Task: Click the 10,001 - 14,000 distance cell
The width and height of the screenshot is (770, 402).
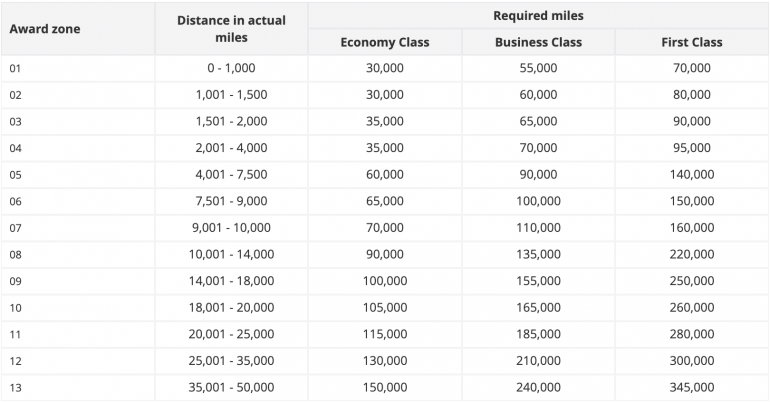Action: [231, 254]
